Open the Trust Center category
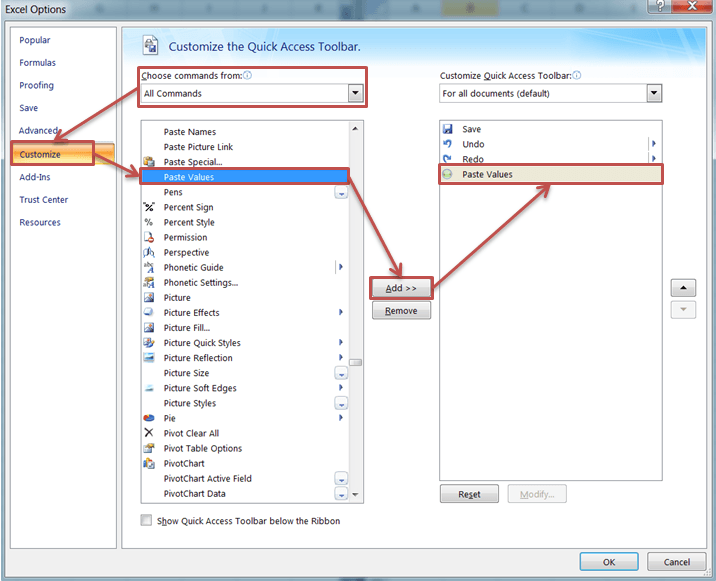Screen dimensions: 716x581 pos(44,200)
